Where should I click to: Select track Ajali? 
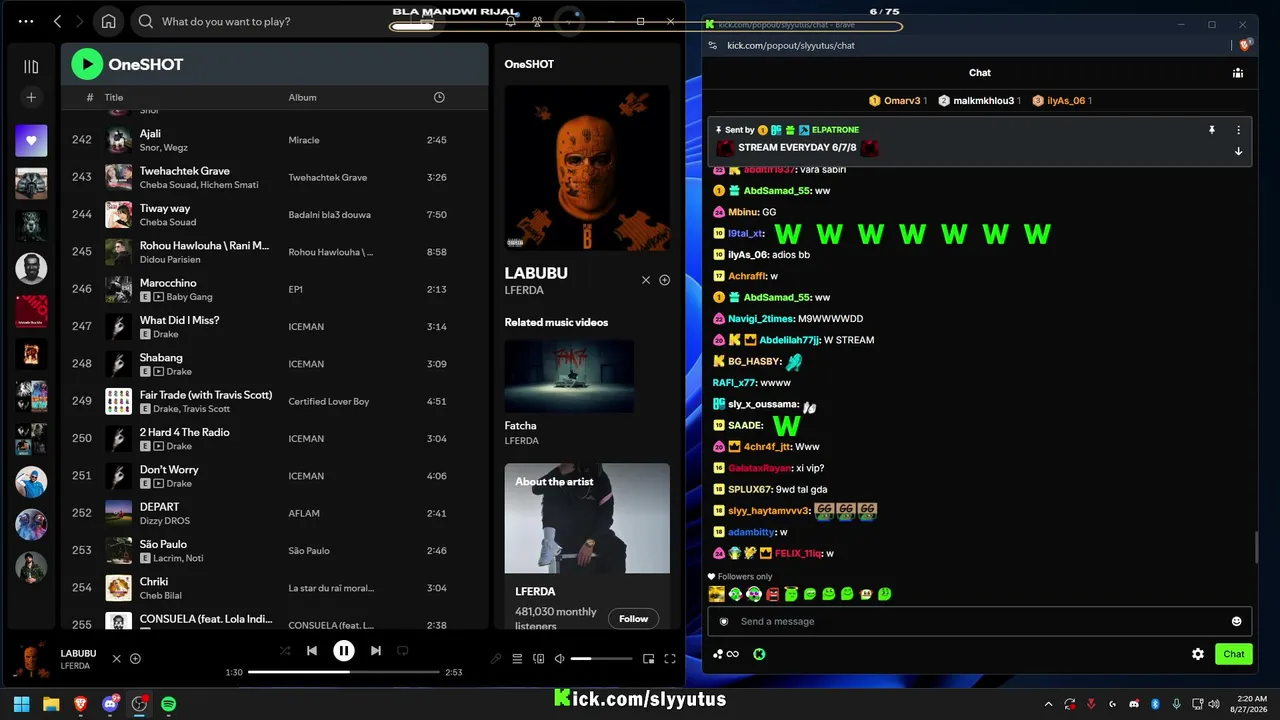[150, 133]
